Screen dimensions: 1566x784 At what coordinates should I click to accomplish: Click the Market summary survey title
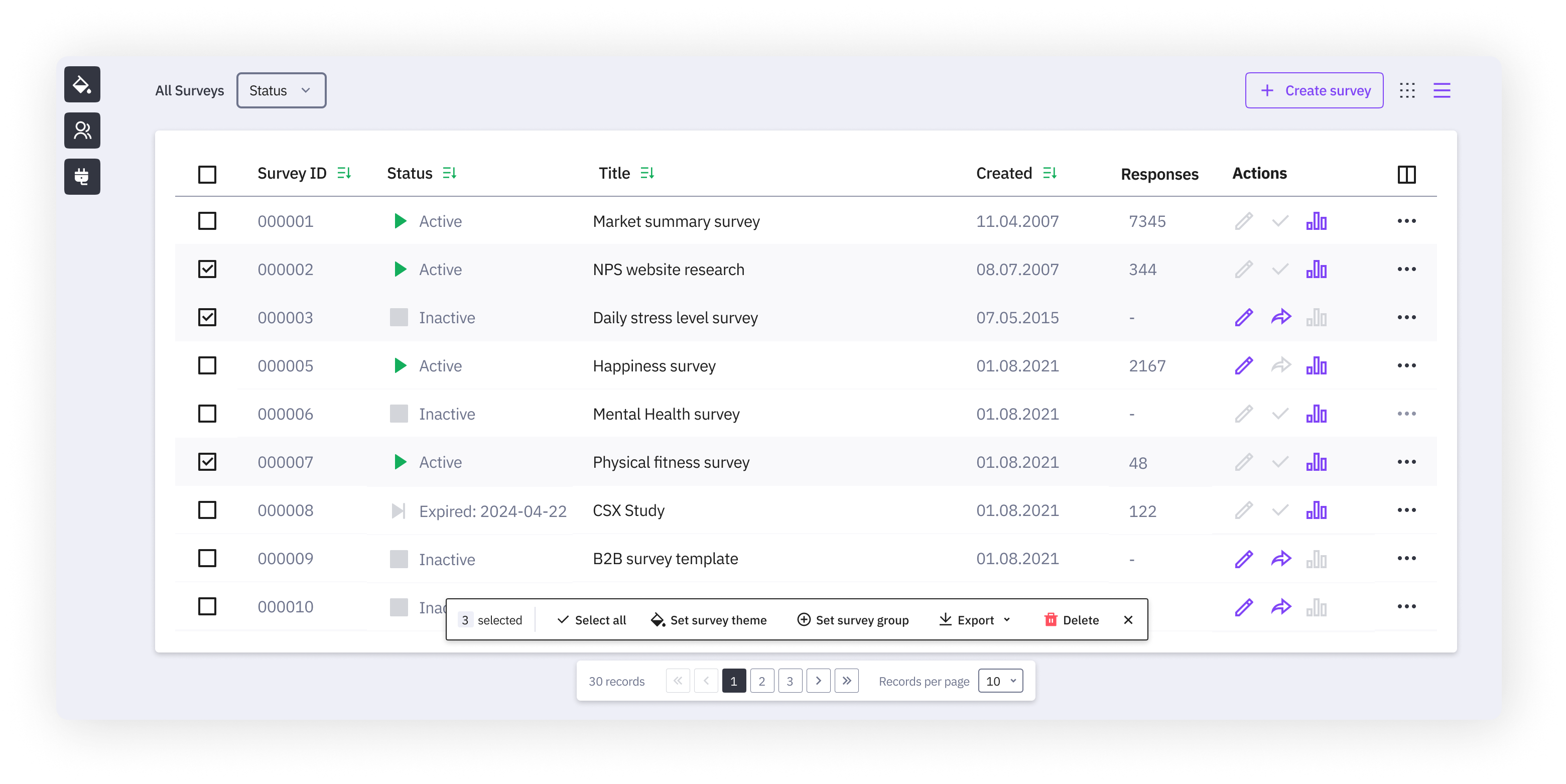click(676, 221)
